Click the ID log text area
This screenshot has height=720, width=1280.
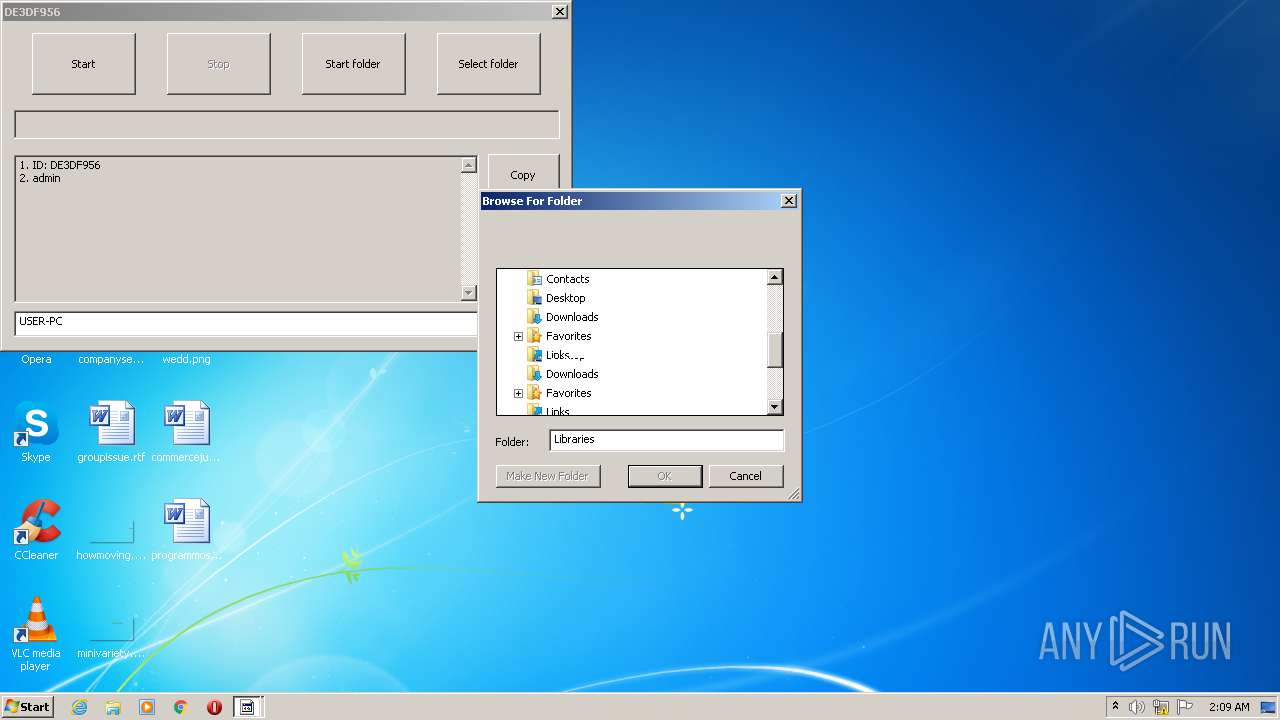pyautogui.click(x=238, y=229)
